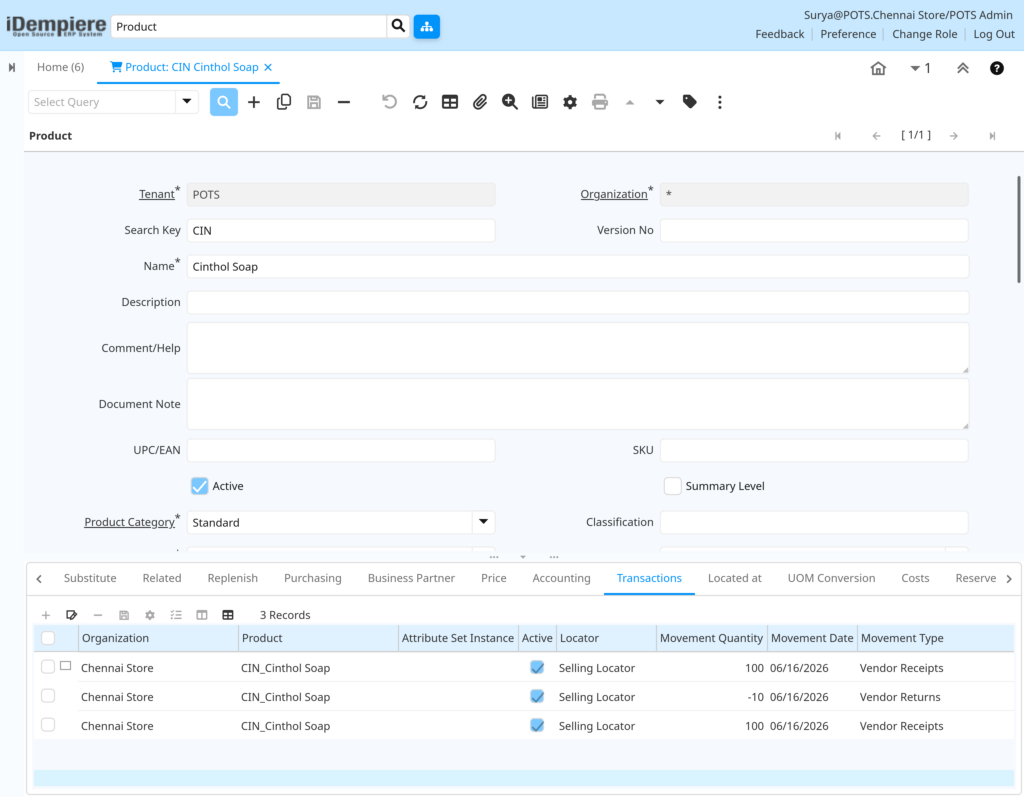The height and width of the screenshot is (797, 1024).
Task: Expand the Product Category dropdown
Action: (483, 522)
